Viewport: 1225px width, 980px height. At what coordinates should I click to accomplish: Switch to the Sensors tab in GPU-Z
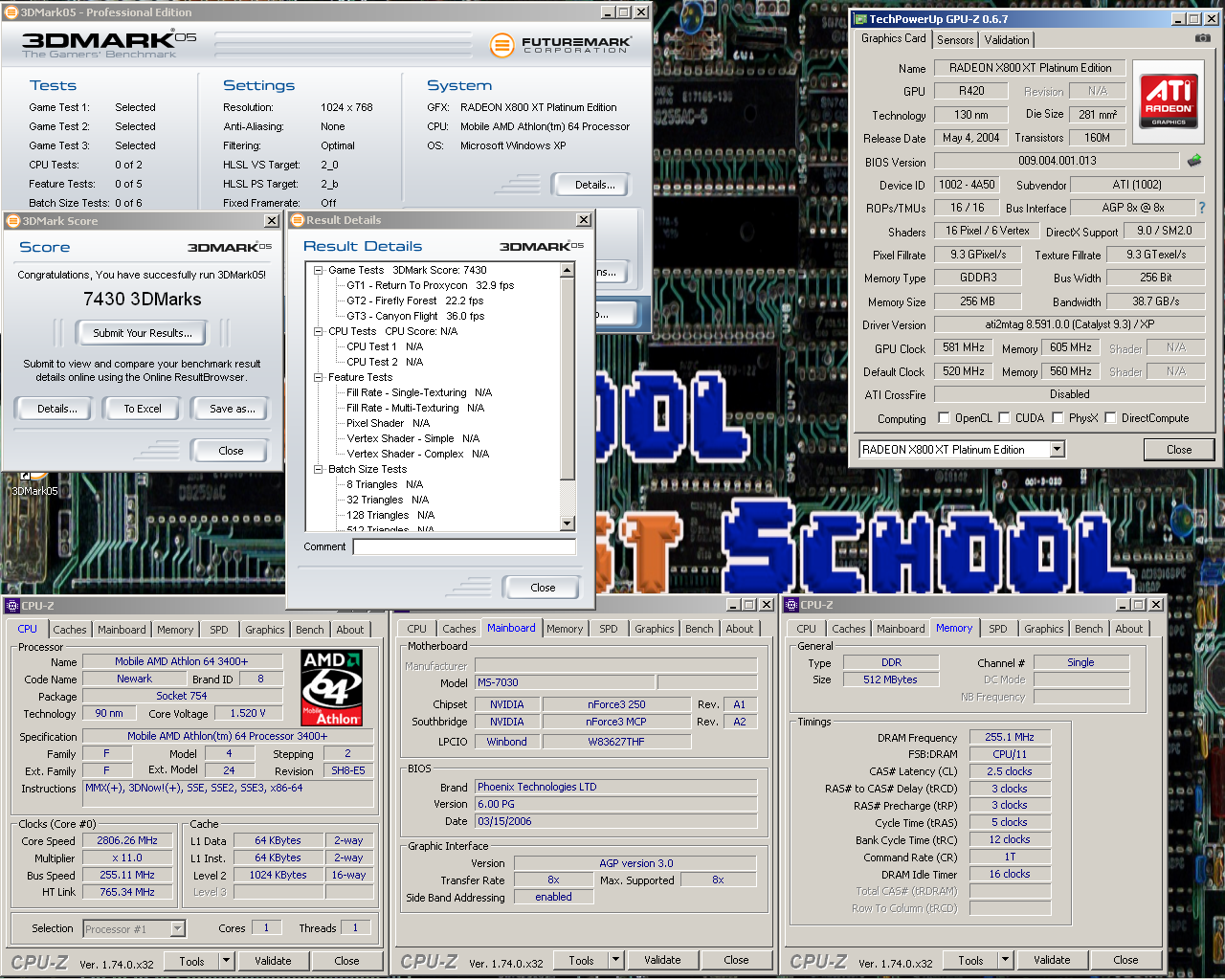[x=955, y=39]
